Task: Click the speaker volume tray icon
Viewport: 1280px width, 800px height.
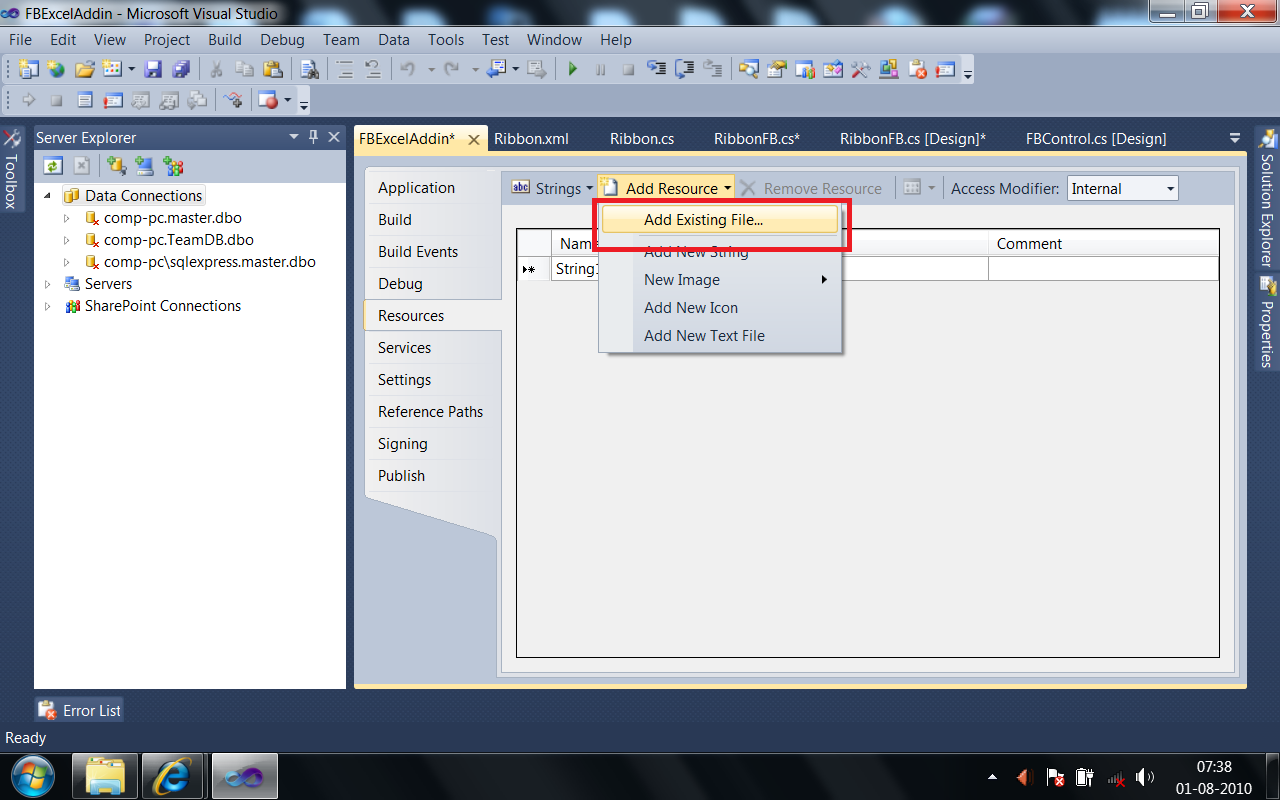Action: [1146, 776]
